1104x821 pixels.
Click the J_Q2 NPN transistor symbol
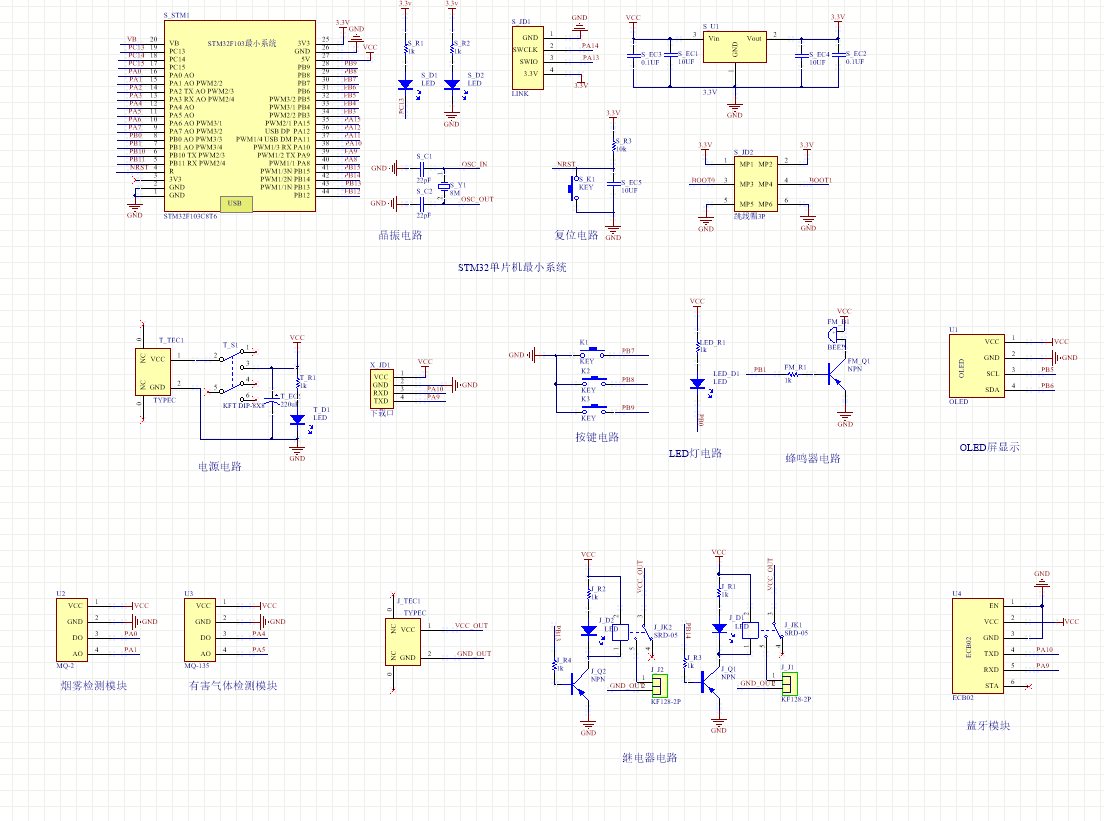click(x=579, y=683)
